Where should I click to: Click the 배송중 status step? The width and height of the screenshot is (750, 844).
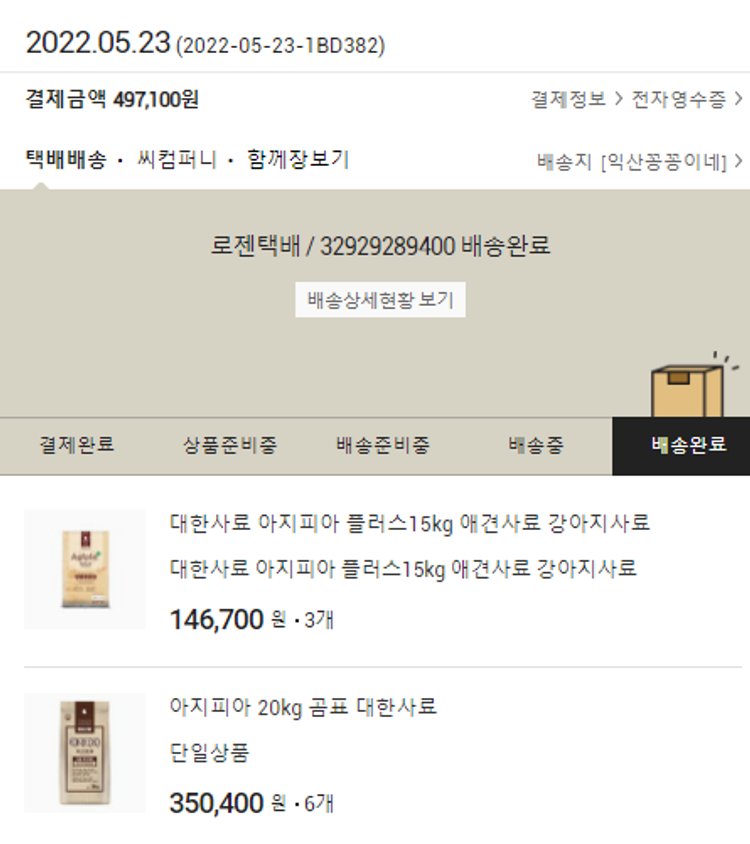coord(536,445)
